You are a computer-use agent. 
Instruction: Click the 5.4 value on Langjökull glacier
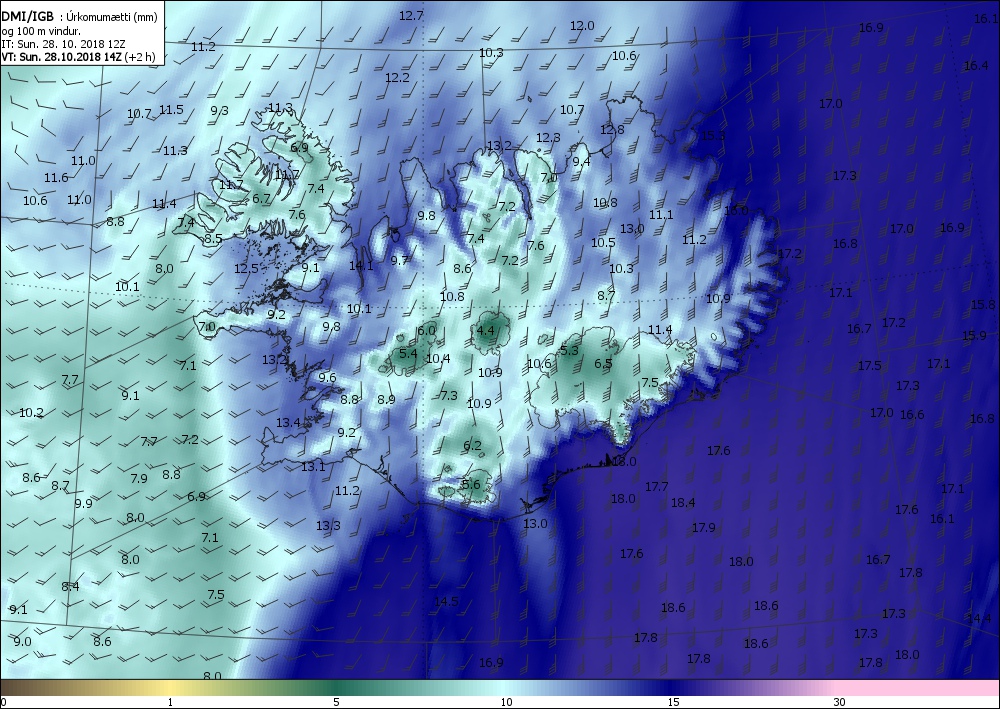(x=408, y=353)
